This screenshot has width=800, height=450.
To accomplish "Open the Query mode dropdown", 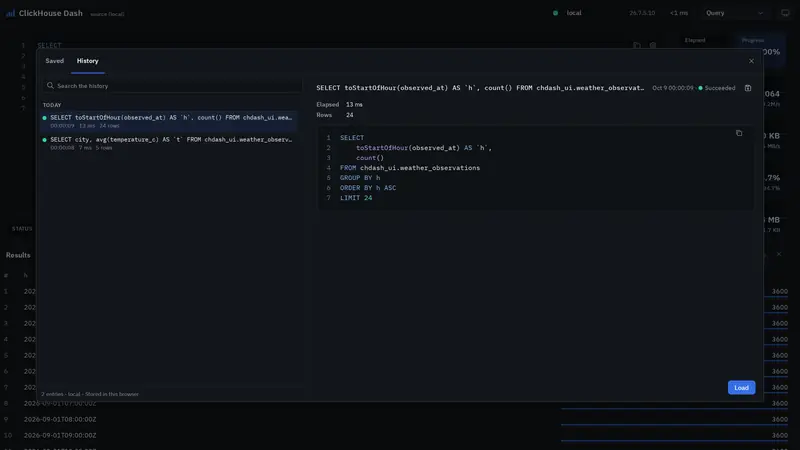I will pos(734,13).
